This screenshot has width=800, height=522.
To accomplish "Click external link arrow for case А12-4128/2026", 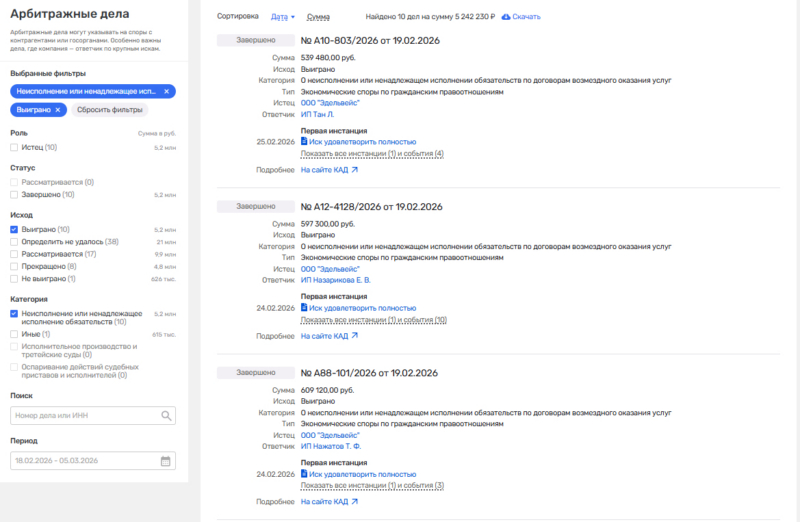I will point(354,336).
